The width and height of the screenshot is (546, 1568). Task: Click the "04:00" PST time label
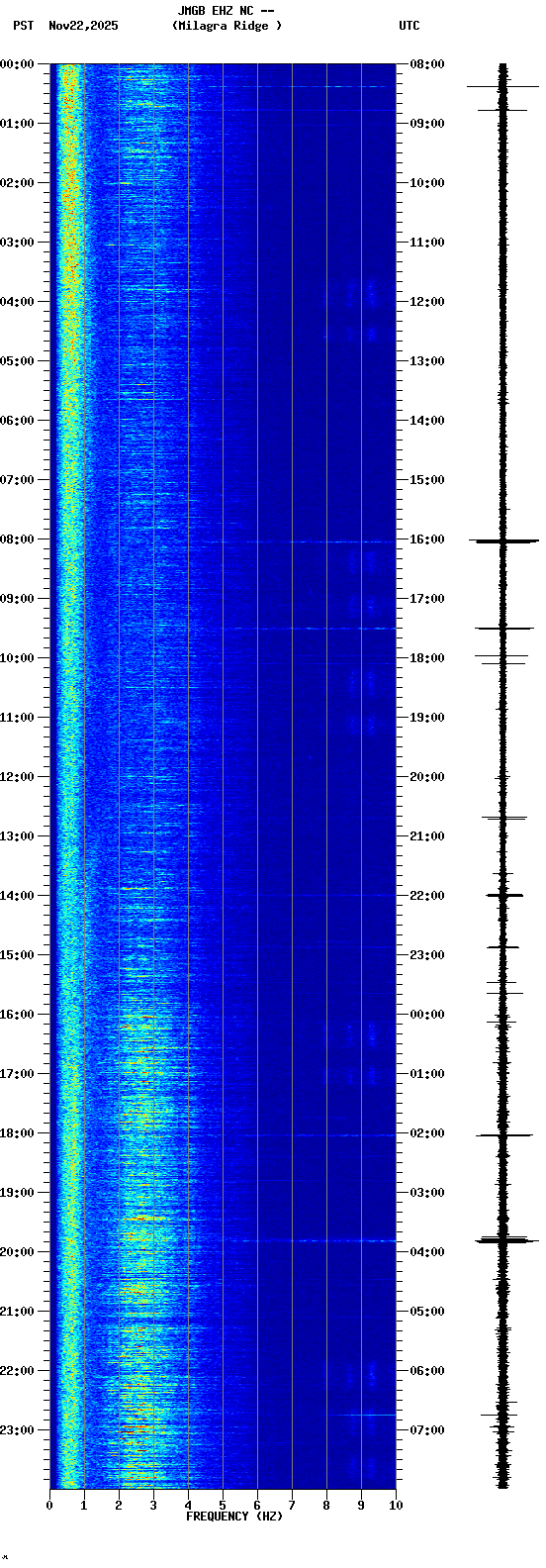[x=18, y=302]
